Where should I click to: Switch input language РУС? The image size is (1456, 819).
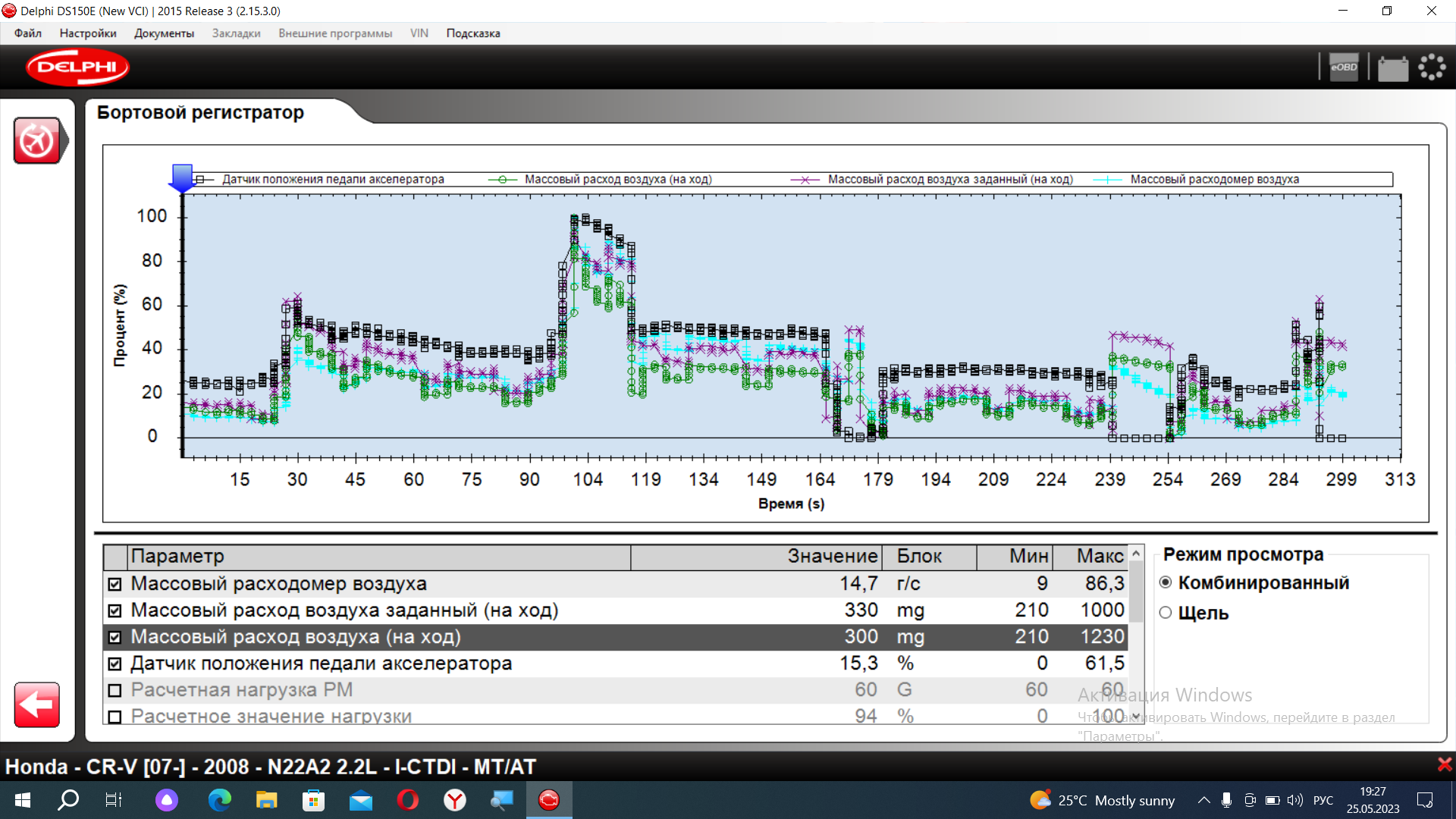click(x=1323, y=800)
